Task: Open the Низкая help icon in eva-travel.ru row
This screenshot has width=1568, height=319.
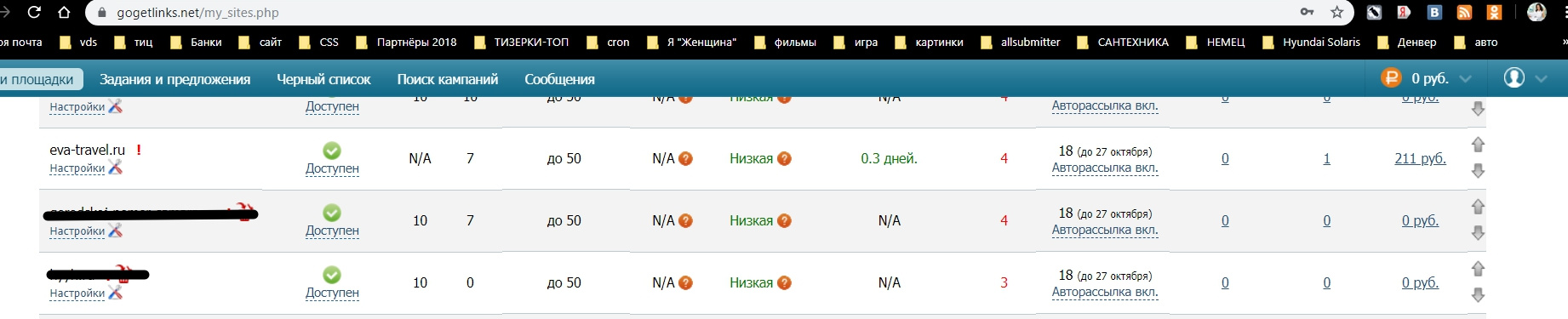Action: pyautogui.click(x=784, y=158)
